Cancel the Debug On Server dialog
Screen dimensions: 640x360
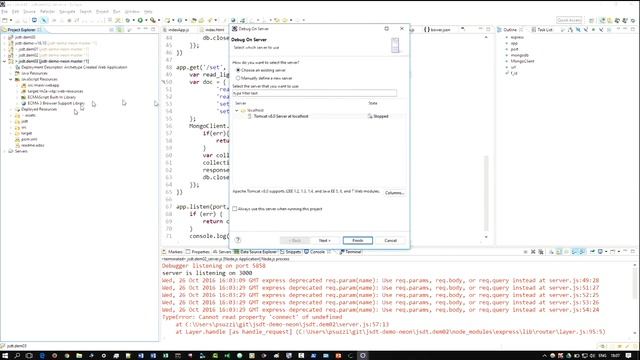point(391,240)
